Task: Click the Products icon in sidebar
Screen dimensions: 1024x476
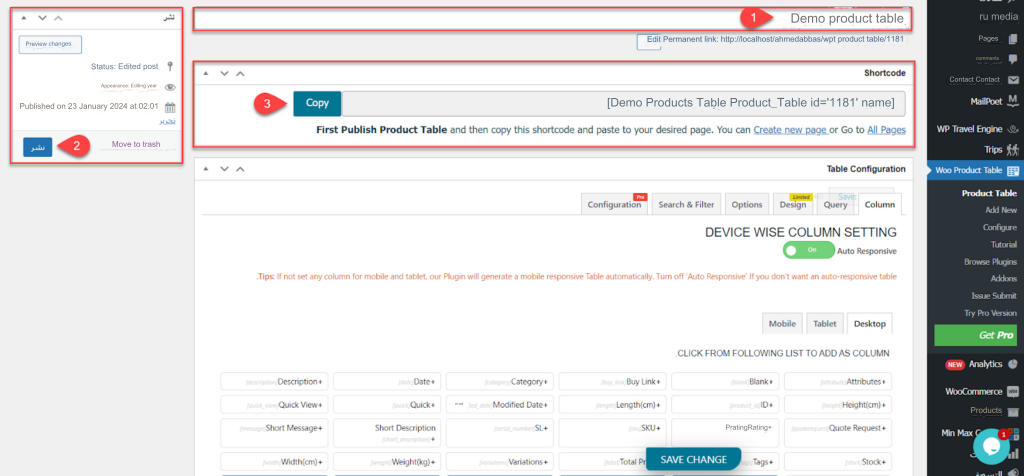Action: click(1013, 411)
